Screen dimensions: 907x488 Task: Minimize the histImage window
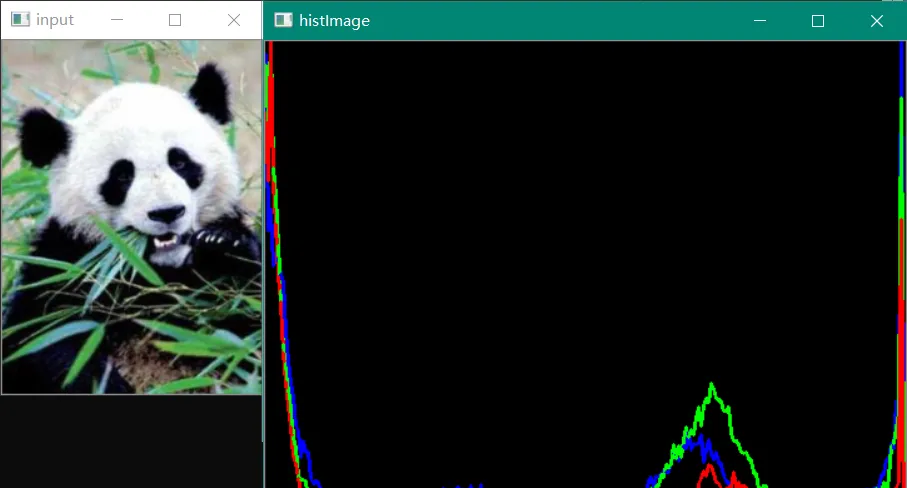click(x=760, y=21)
